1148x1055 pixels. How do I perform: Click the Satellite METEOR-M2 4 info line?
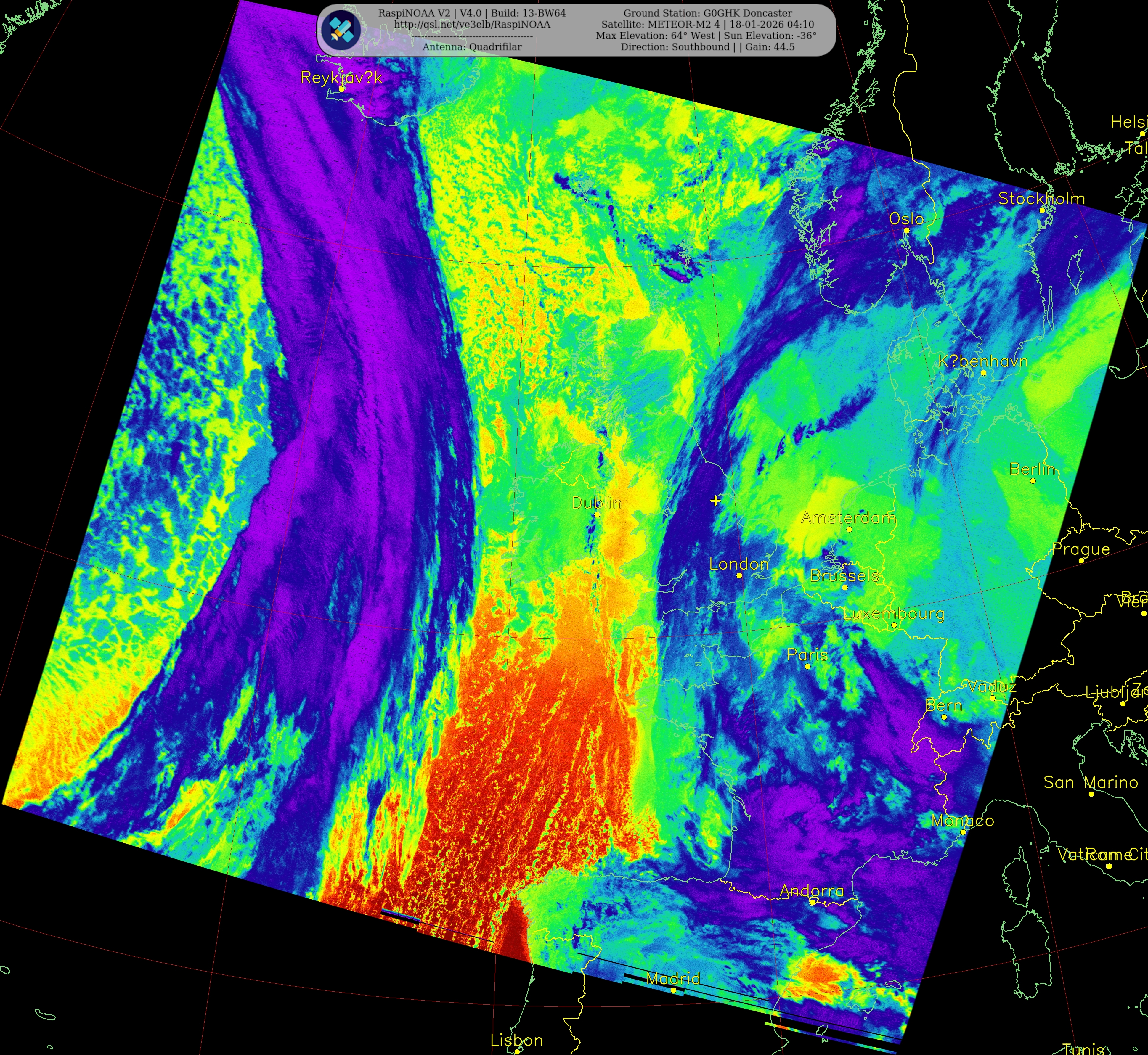(707, 25)
